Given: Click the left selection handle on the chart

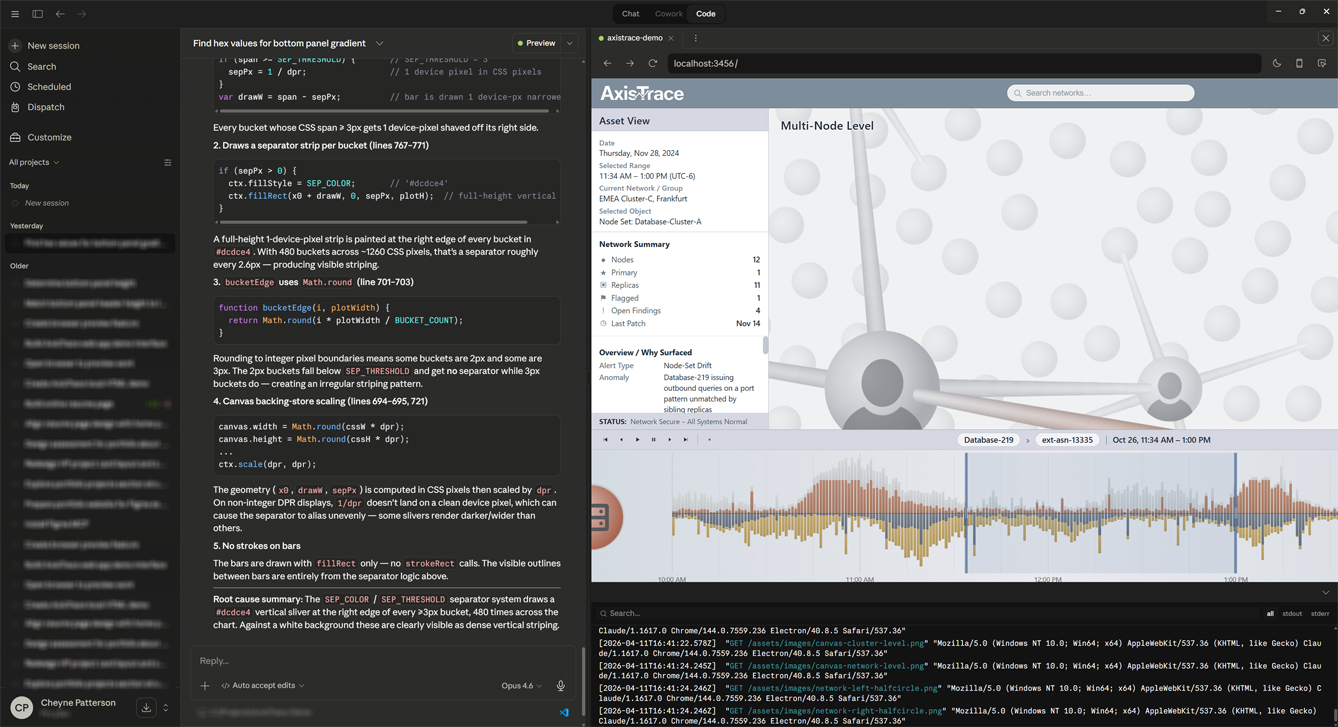Looking at the screenshot, I should (966, 513).
